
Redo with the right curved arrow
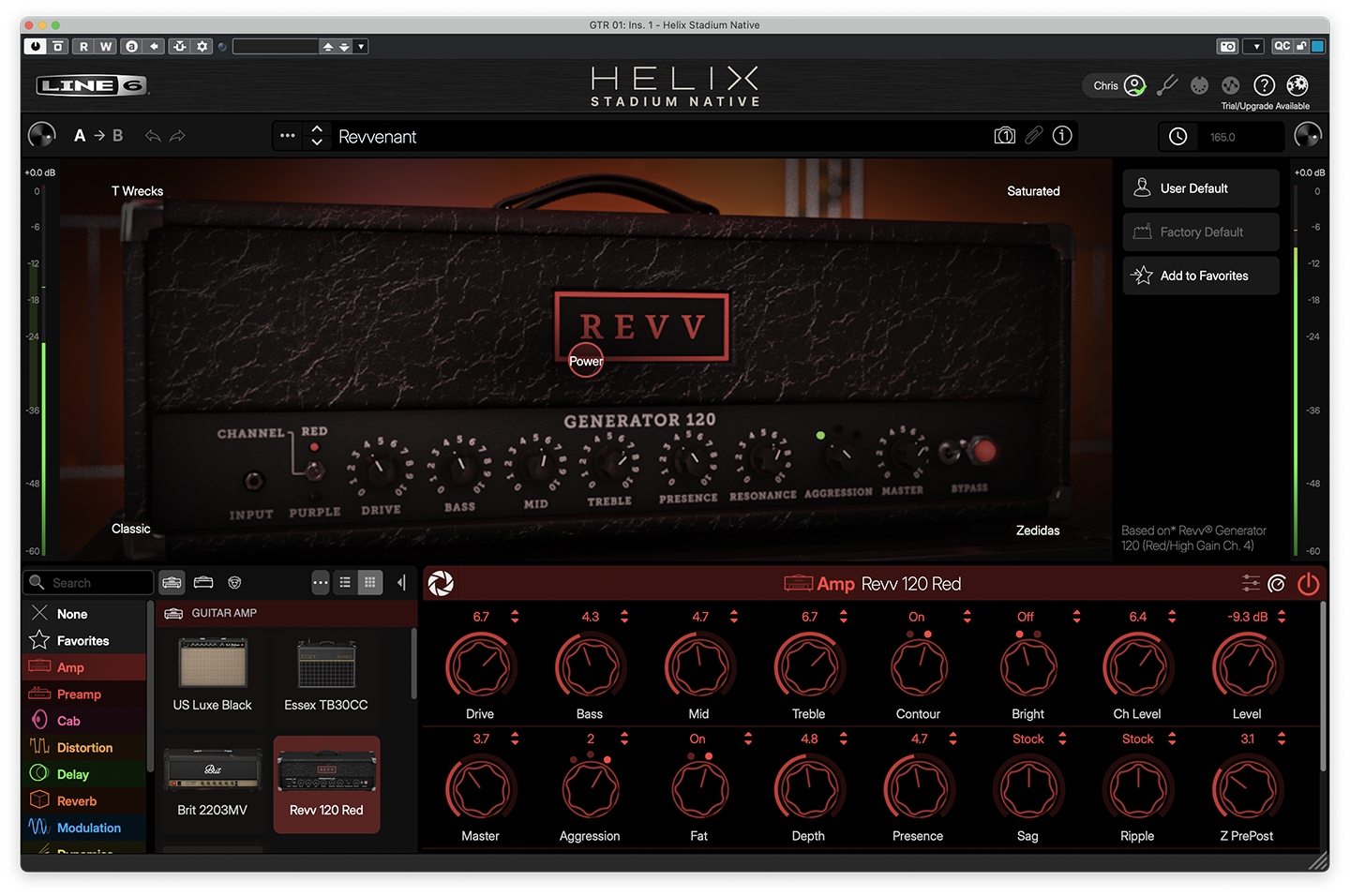pos(177,136)
